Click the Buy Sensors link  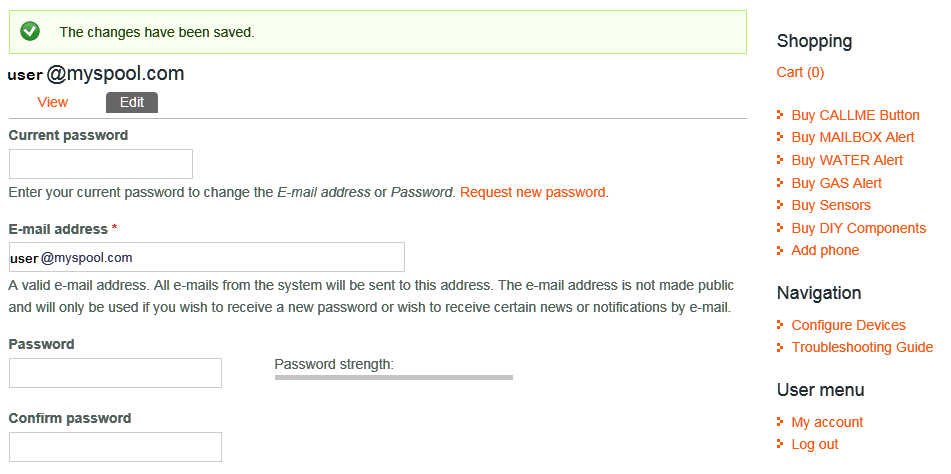pos(830,205)
